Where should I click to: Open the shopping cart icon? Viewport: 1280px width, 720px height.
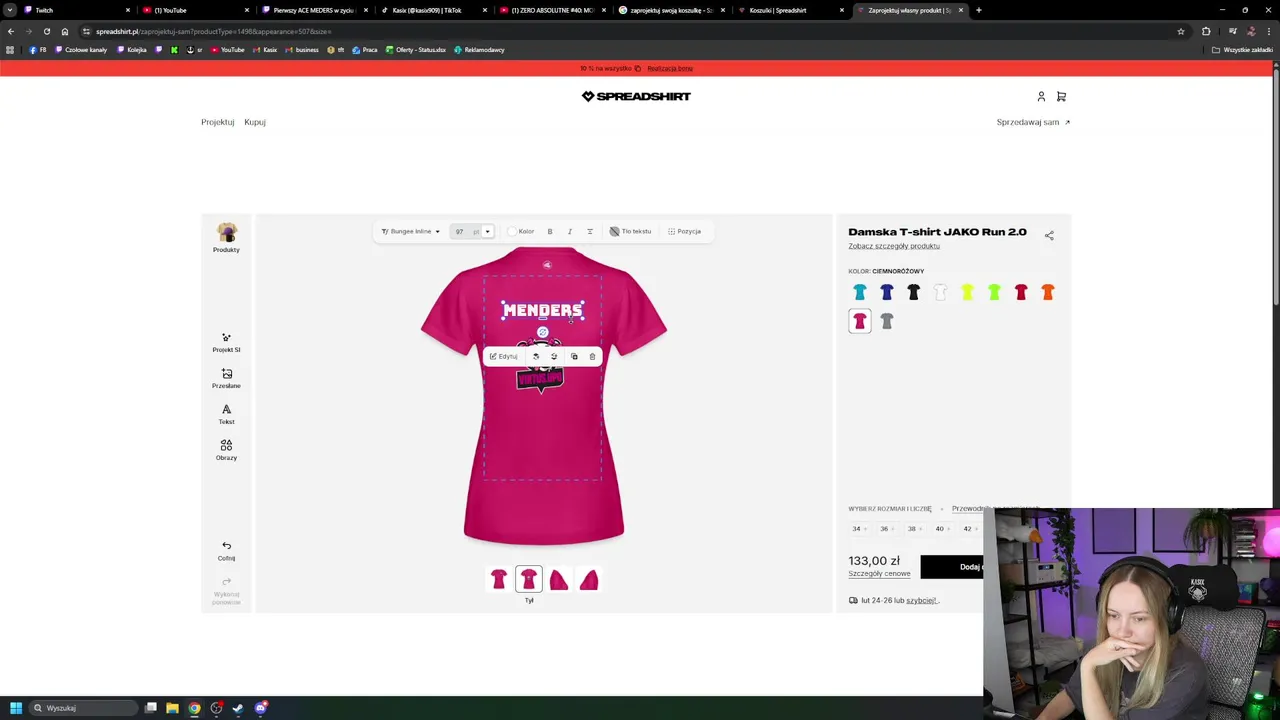coord(1061,96)
